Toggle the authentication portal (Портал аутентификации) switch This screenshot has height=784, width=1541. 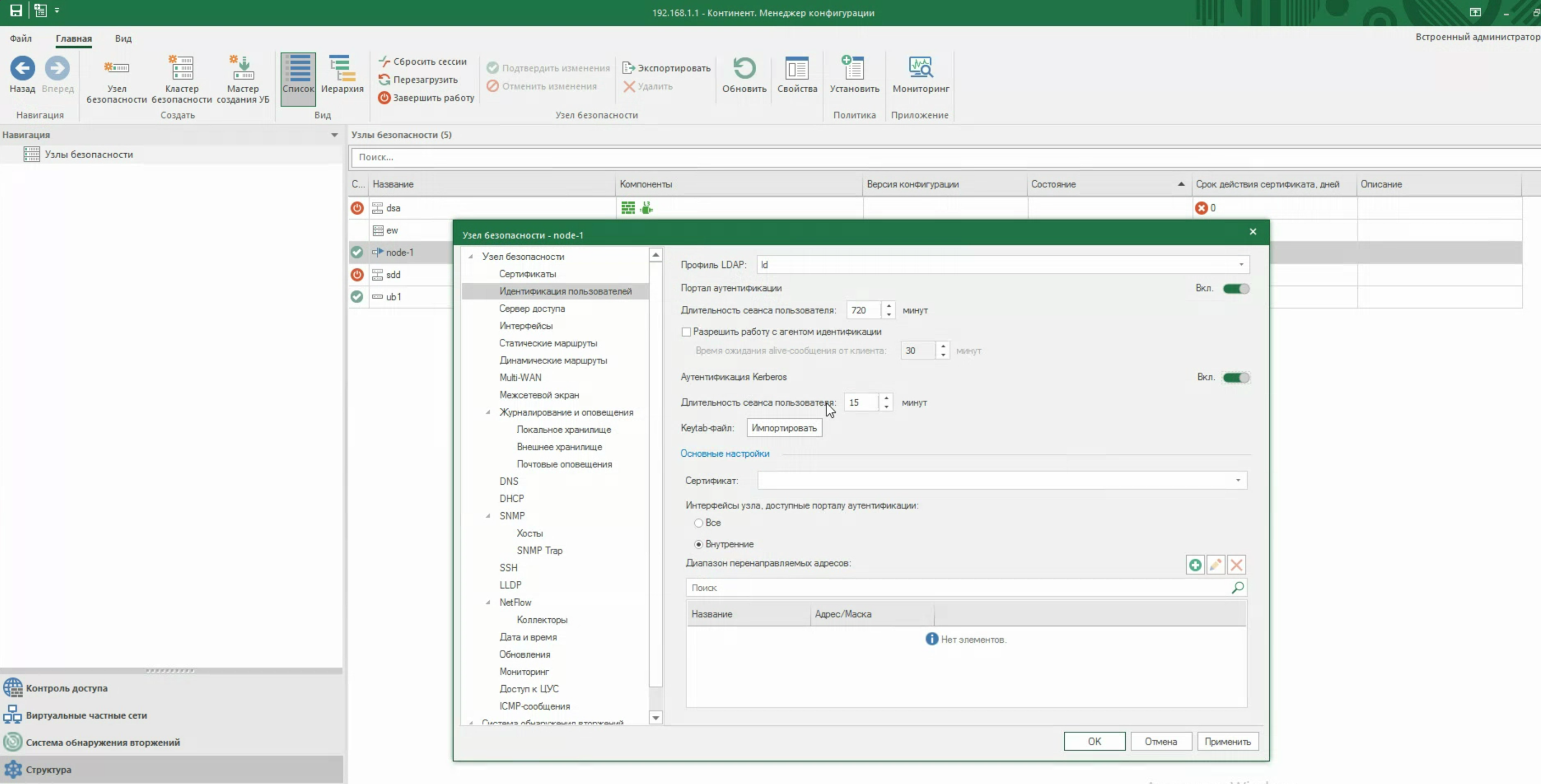(1236, 289)
